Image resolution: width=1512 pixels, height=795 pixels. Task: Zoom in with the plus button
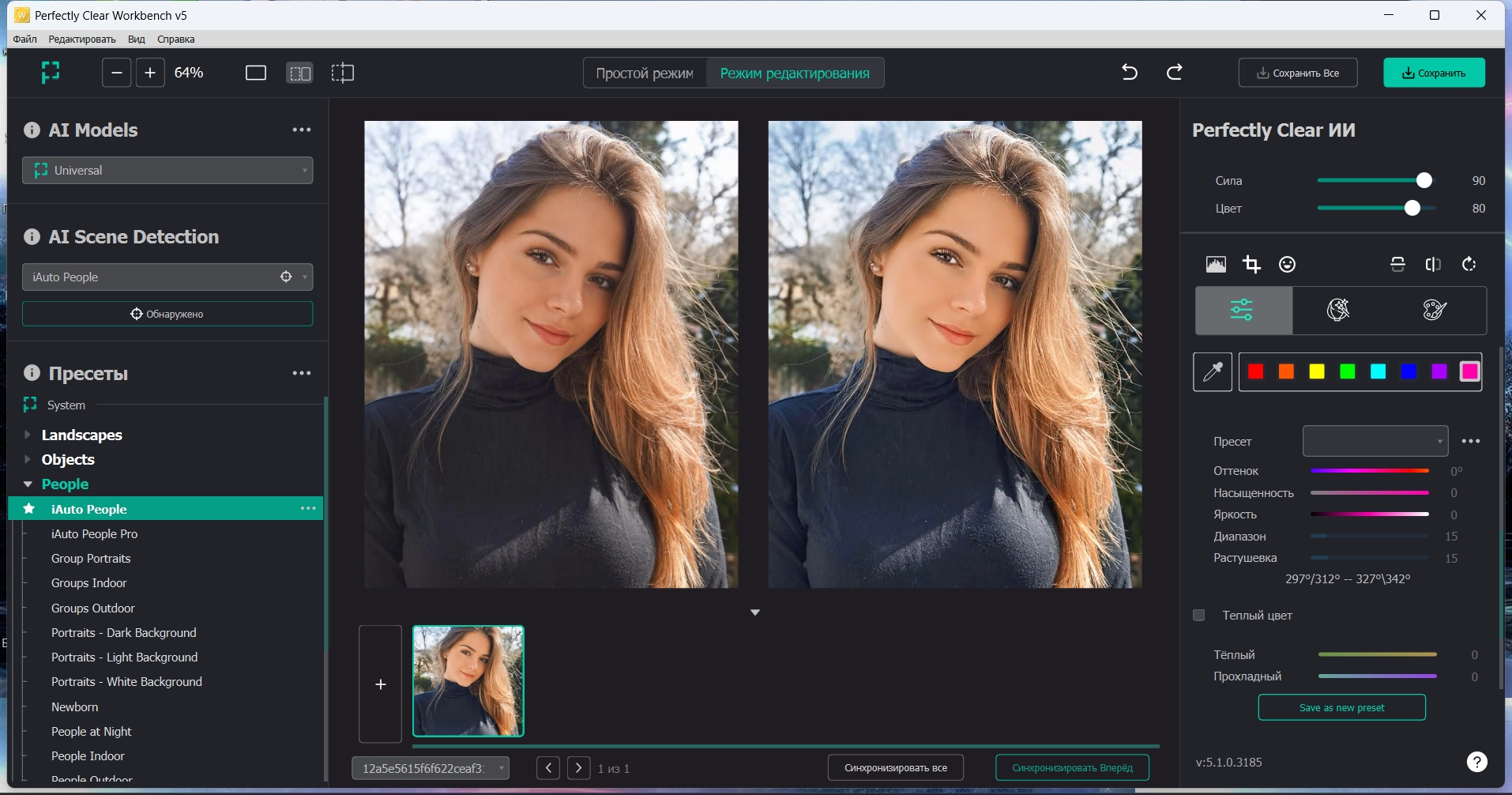click(150, 73)
